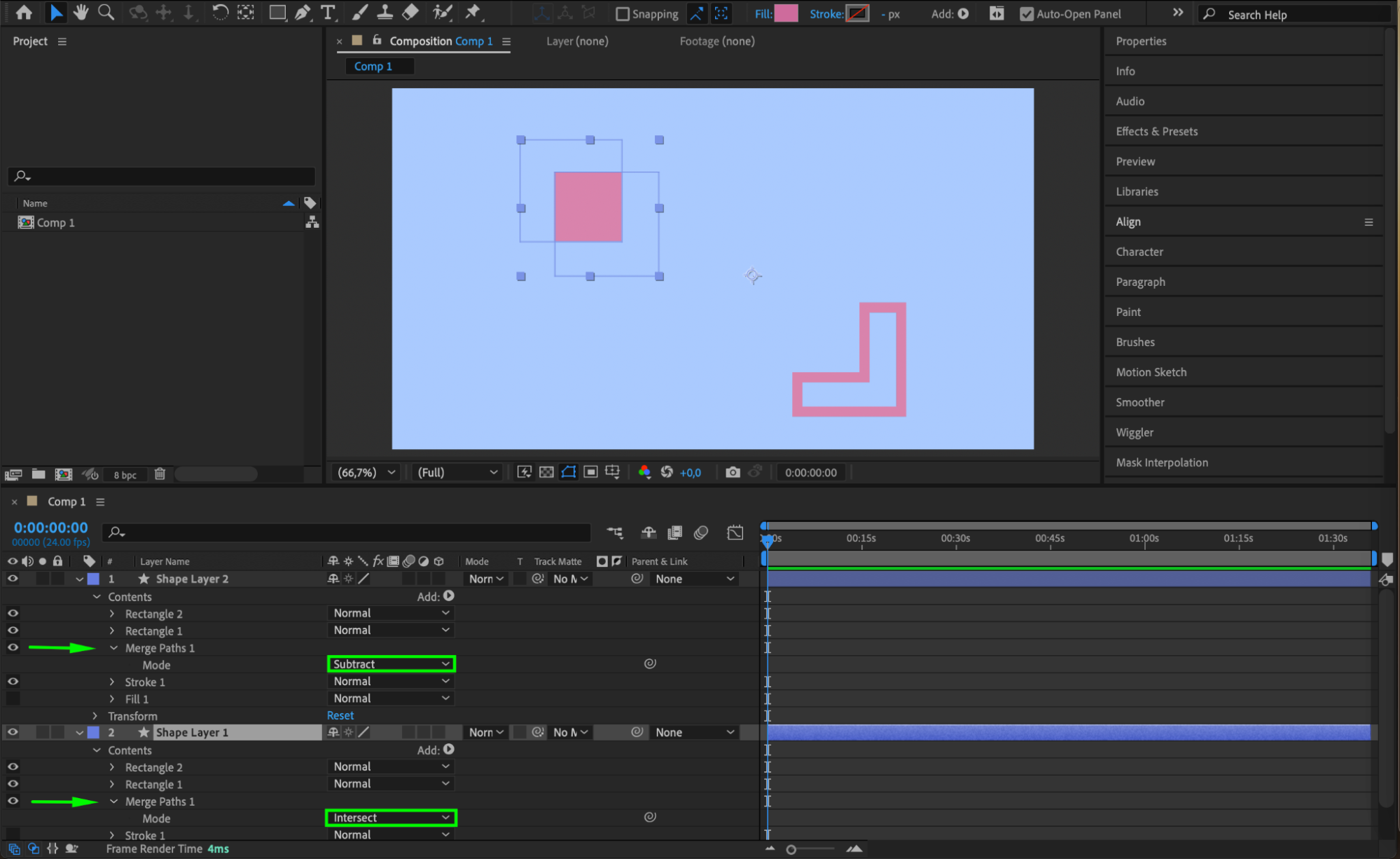The image size is (1400, 859).
Task: Click the snapshot camera icon
Action: (733, 472)
